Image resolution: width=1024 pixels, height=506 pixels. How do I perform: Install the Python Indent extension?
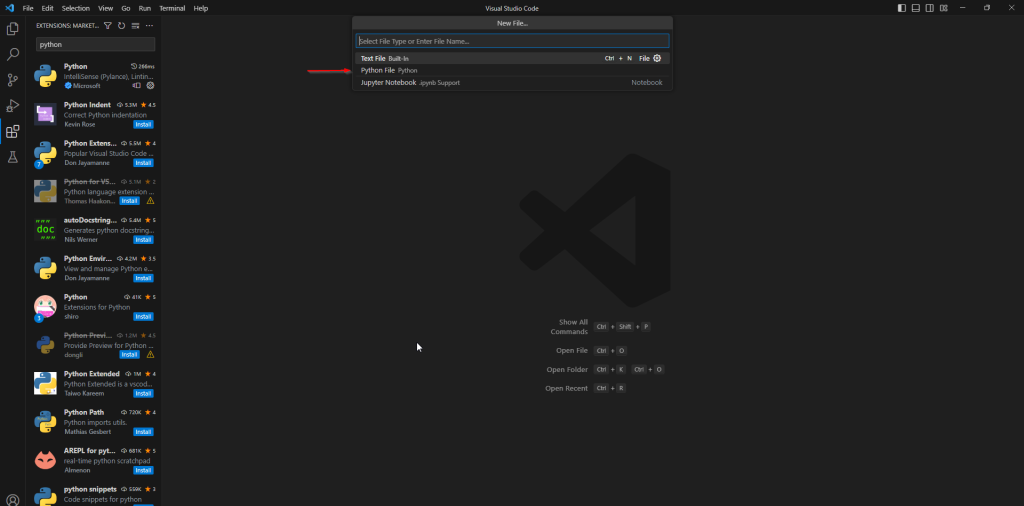tap(143, 124)
